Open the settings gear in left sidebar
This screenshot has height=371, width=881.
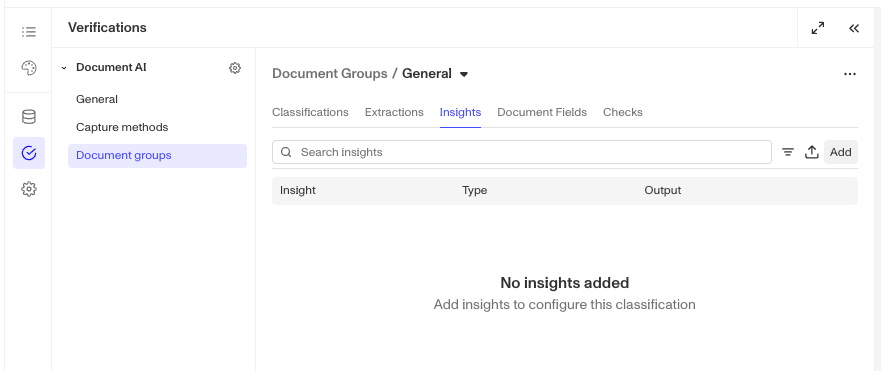[29, 189]
